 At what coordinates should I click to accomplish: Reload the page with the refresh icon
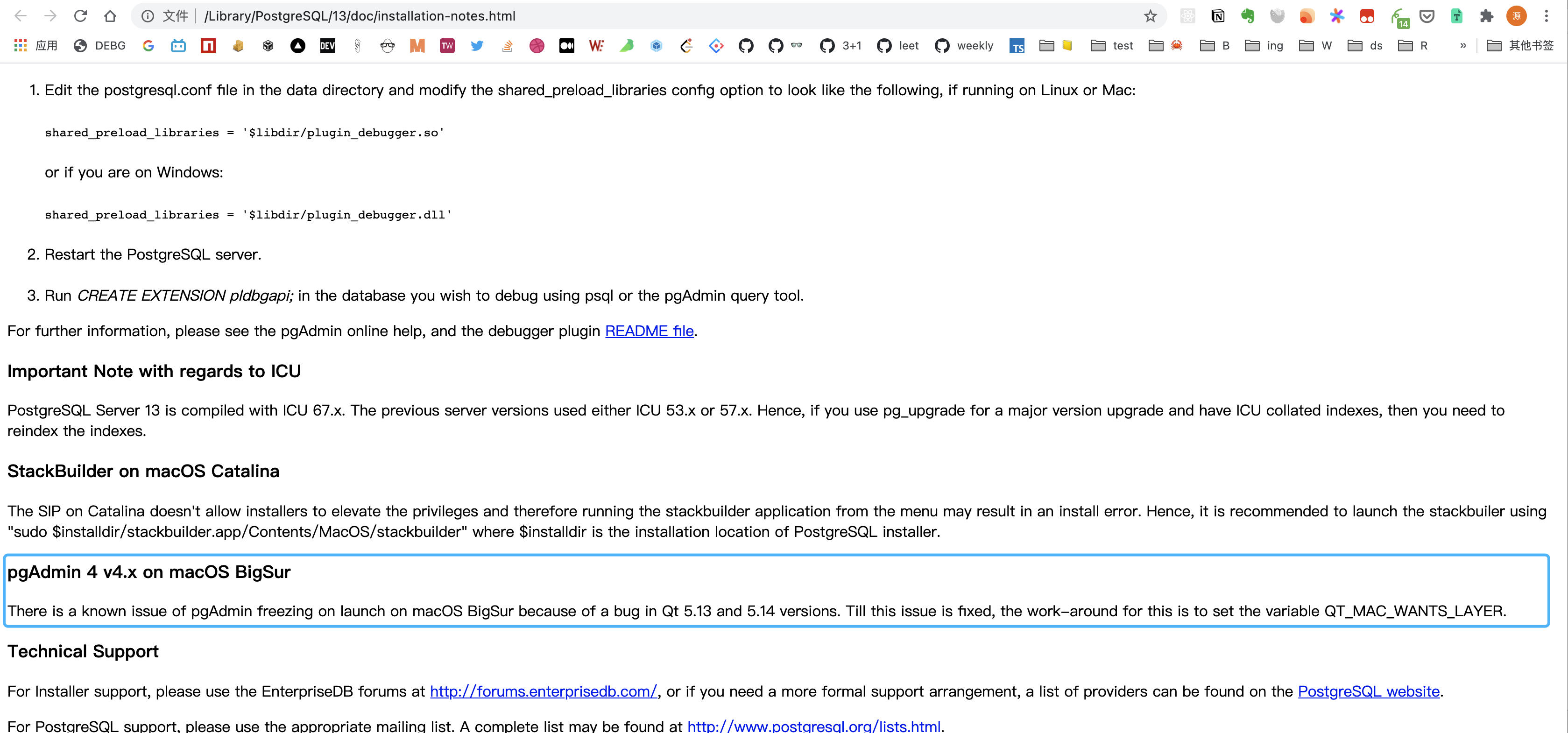point(80,16)
